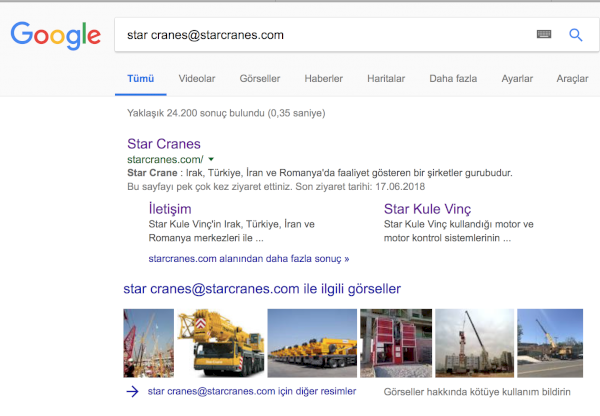The image size is (600, 416).
Task: Switch to the Görseller tab
Action: click(260, 78)
